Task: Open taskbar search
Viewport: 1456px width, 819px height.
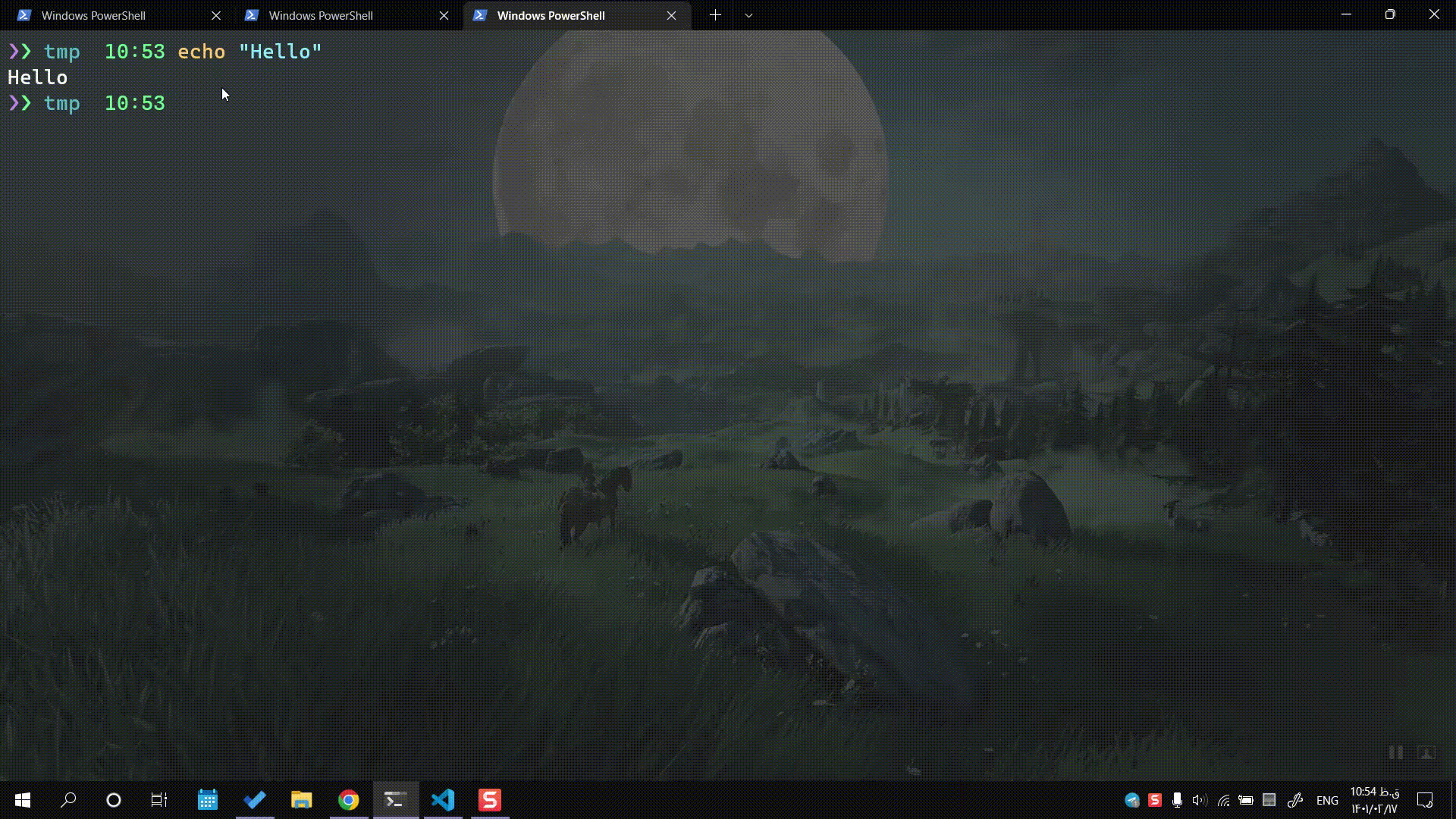Action: [x=68, y=800]
